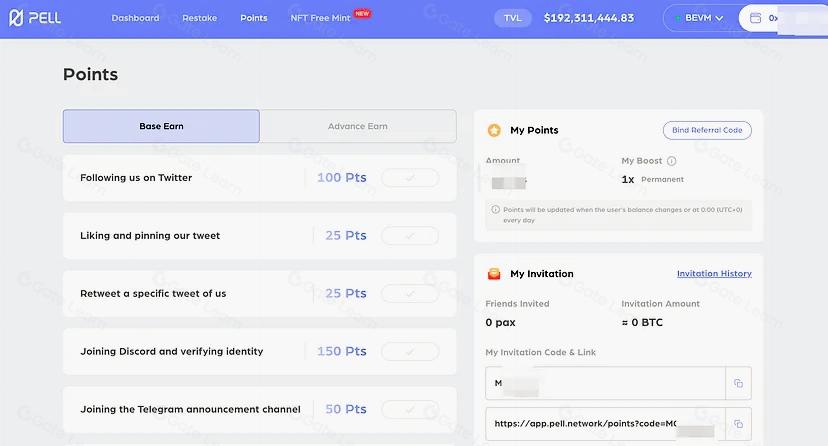
Task: Go to the Restake page
Action: click(200, 18)
